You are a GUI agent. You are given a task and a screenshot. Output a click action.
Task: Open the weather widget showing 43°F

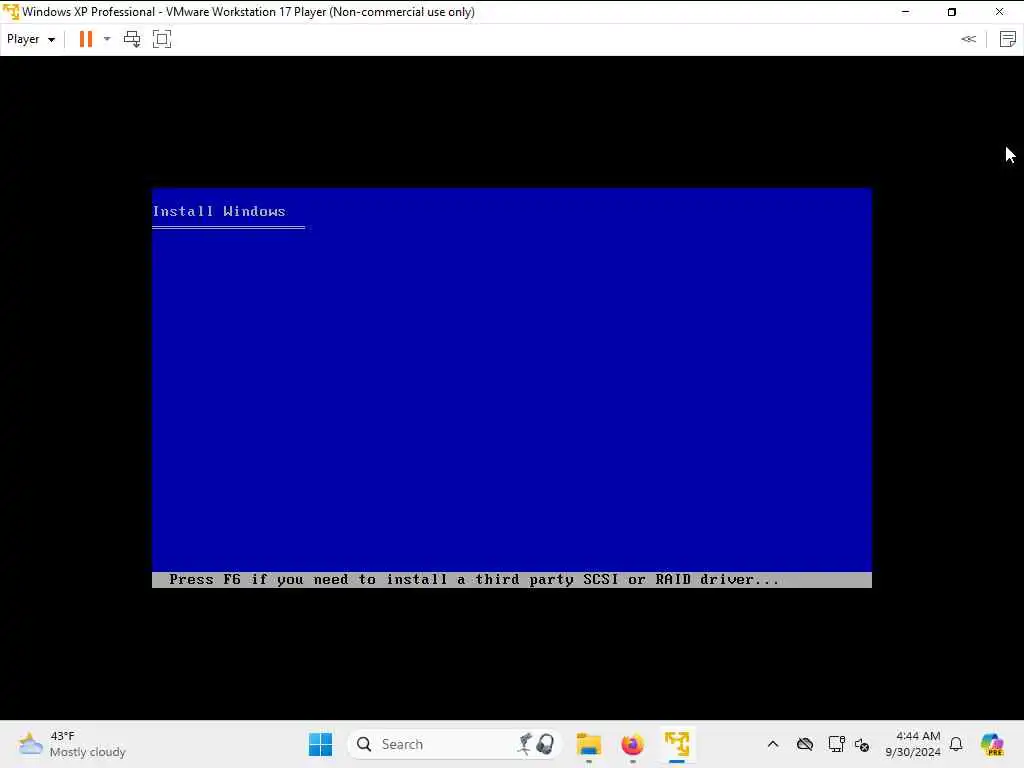click(72, 744)
